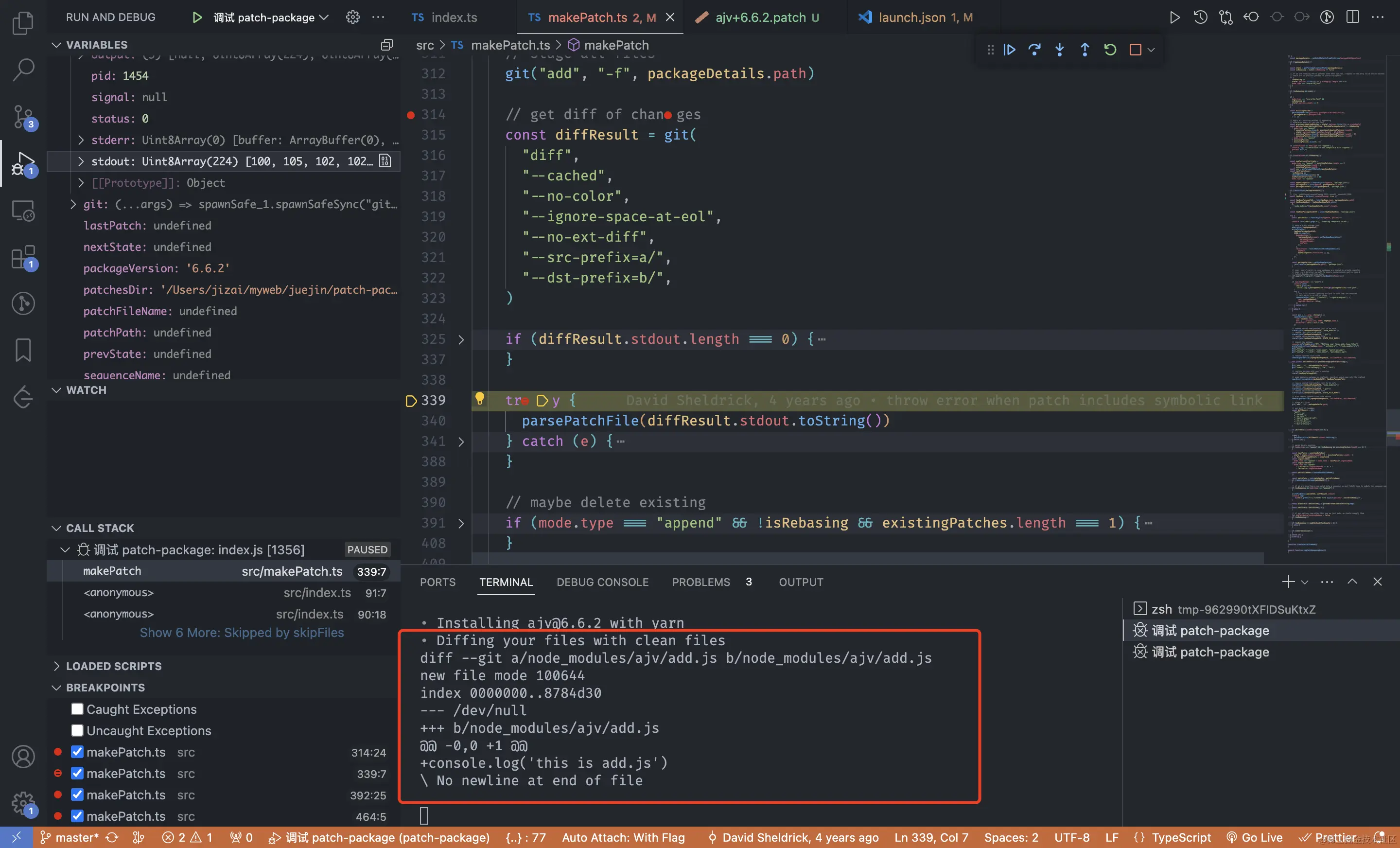
Task: Click the master branch in status bar
Action: [69, 837]
